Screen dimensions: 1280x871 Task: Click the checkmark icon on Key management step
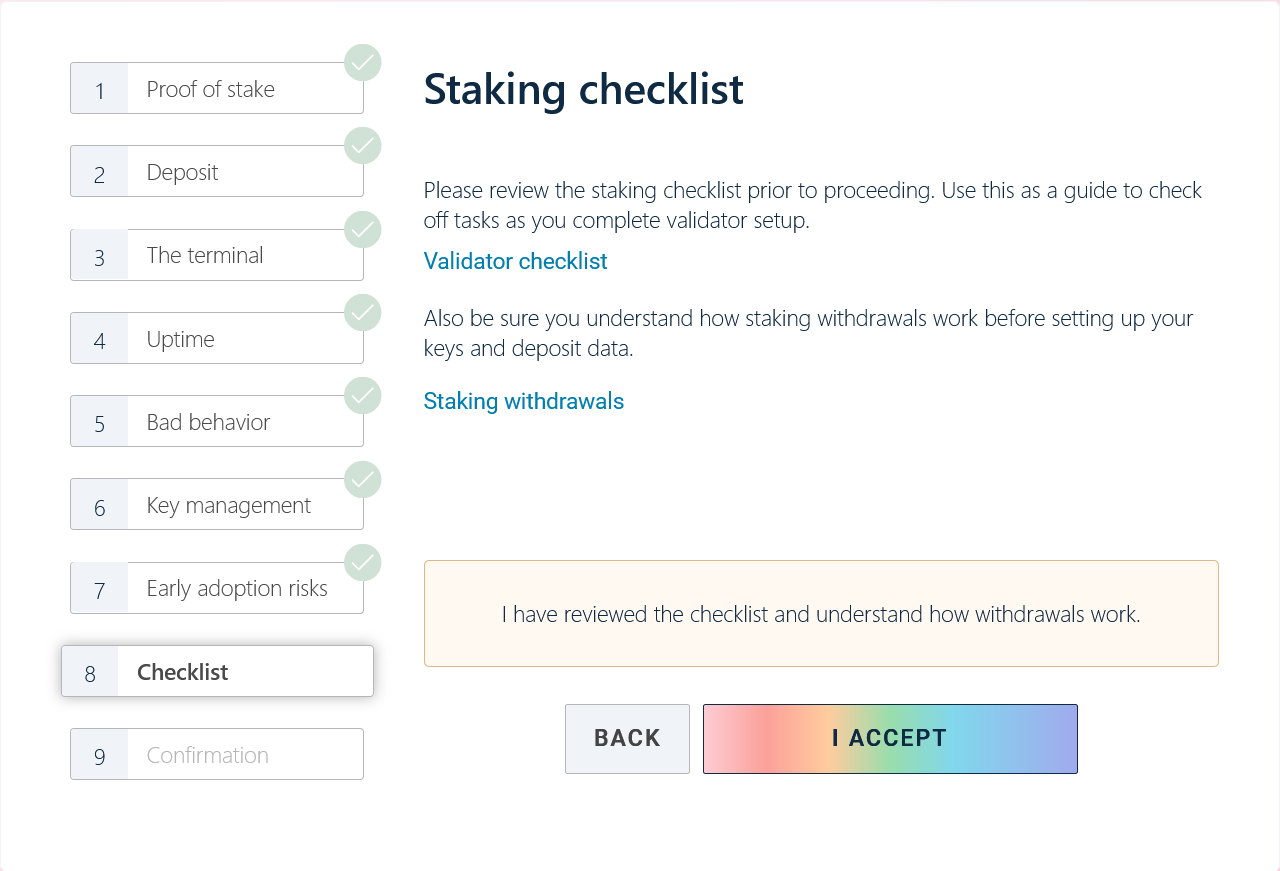[363, 480]
